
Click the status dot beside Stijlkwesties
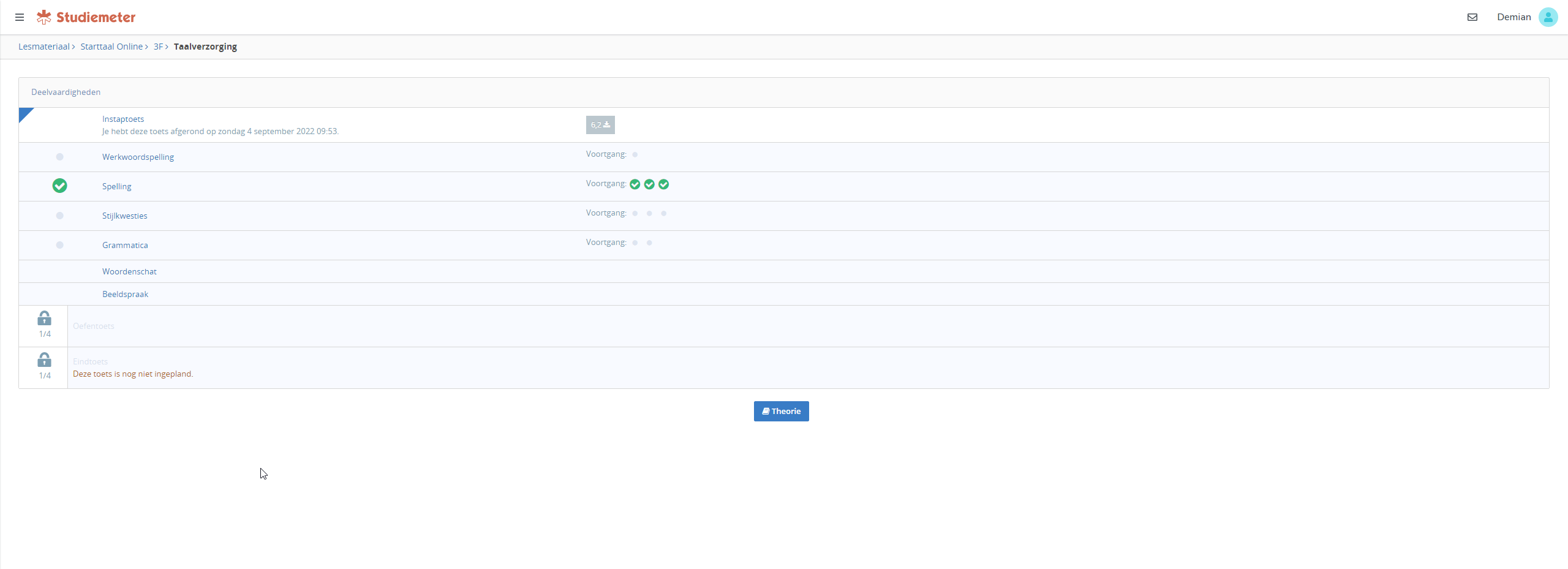point(59,216)
